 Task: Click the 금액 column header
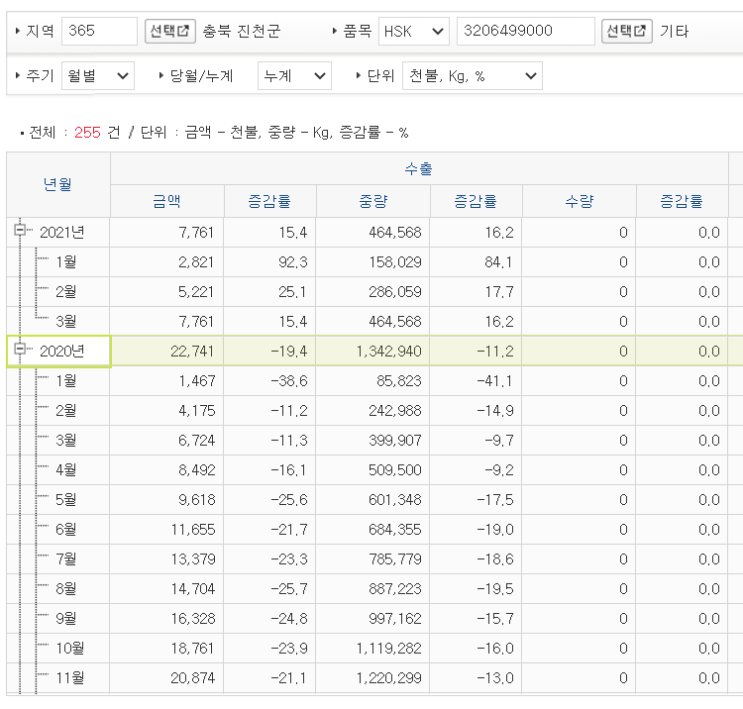[167, 201]
